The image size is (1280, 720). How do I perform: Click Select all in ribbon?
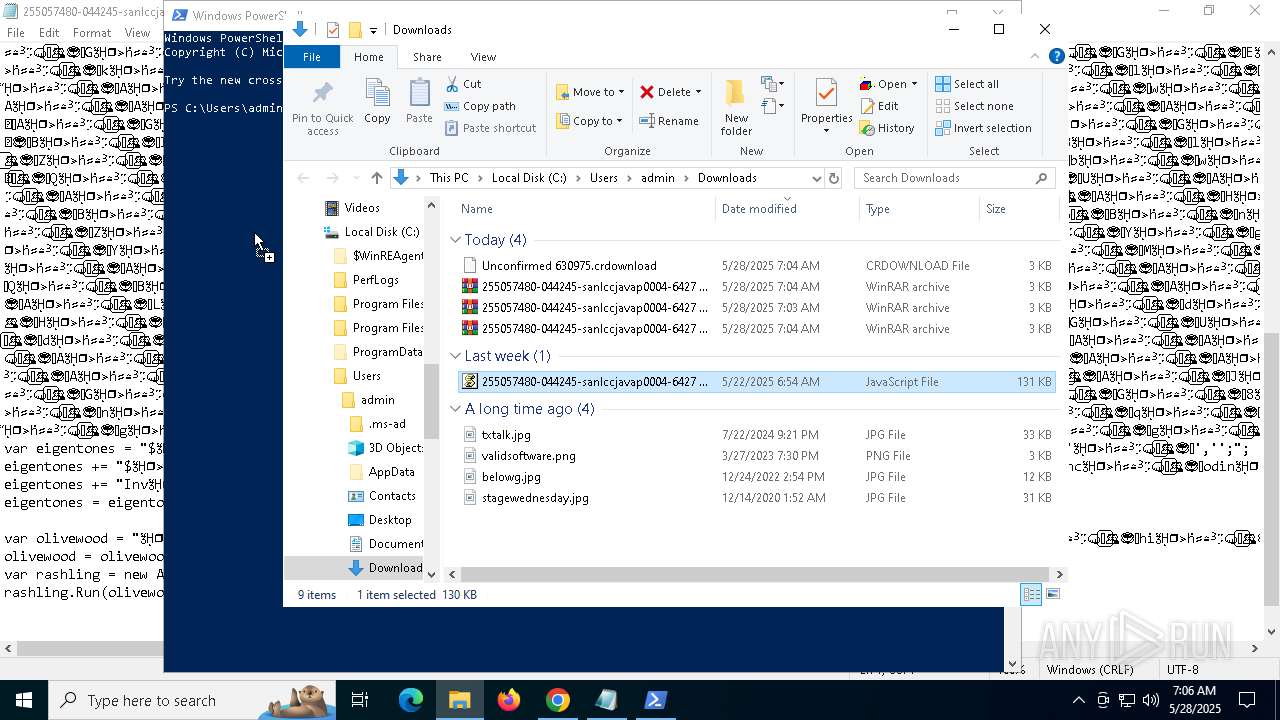pyautogui.click(x=967, y=84)
